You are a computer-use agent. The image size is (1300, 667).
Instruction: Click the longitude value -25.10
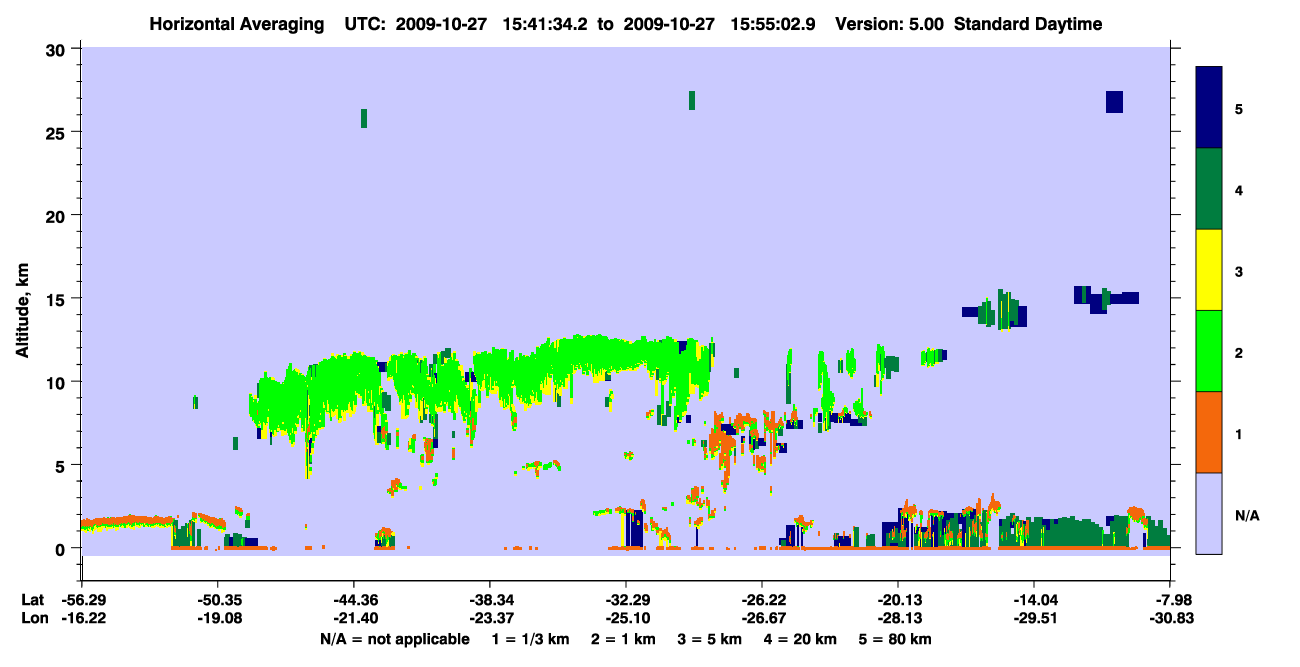(x=625, y=619)
